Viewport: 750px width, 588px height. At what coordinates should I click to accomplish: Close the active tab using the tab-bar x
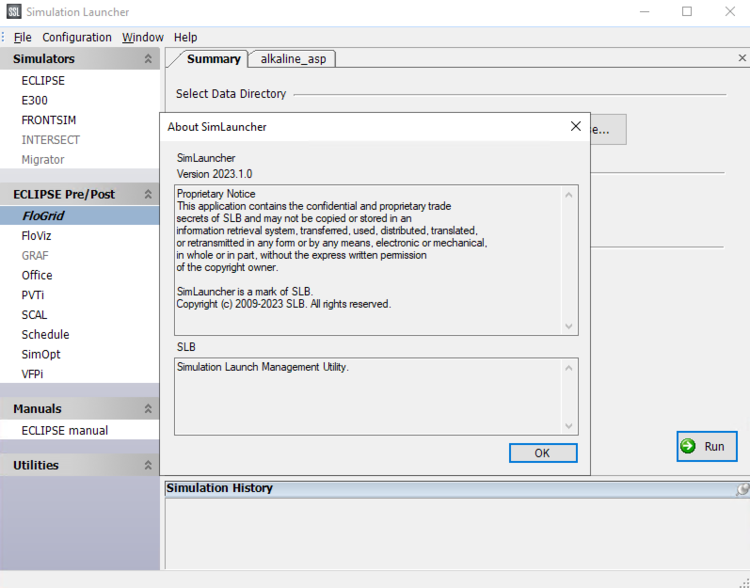pyautogui.click(x=742, y=58)
